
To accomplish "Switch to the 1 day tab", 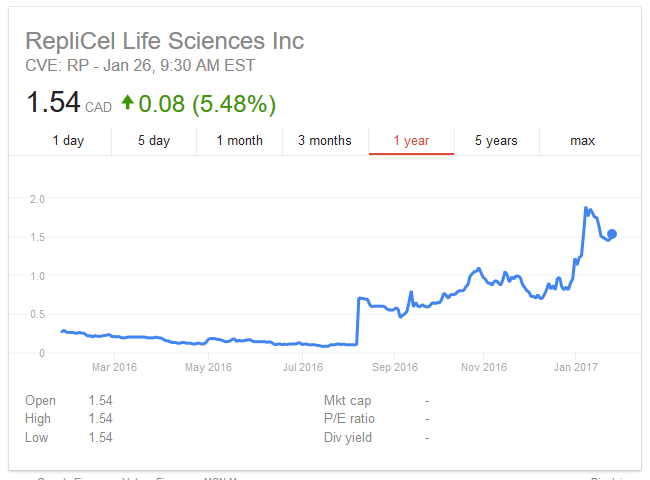I will (x=68, y=141).
